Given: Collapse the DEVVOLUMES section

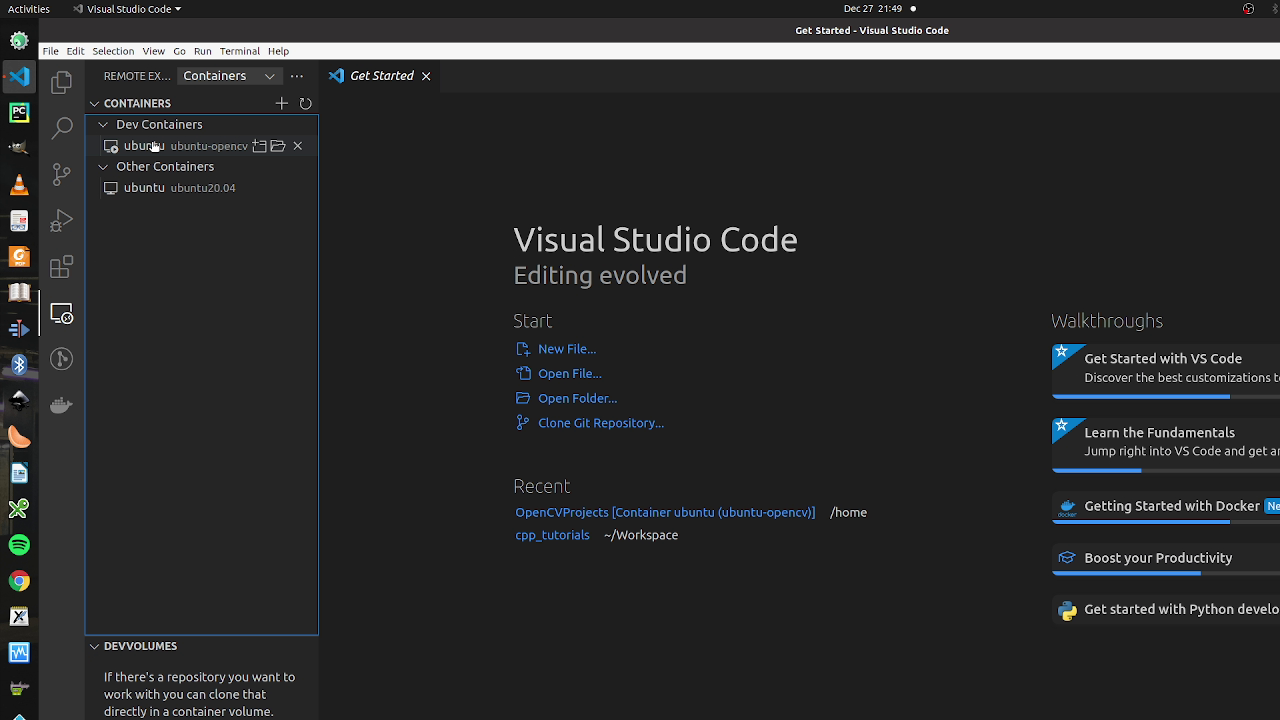Looking at the screenshot, I should coord(95,646).
